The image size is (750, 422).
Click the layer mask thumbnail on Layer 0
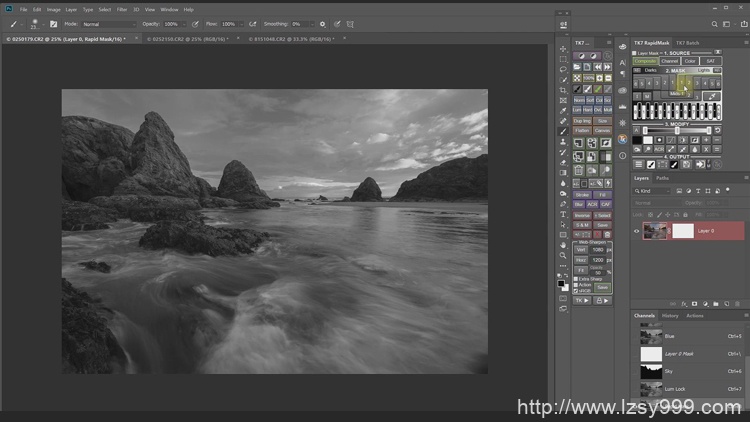point(681,231)
